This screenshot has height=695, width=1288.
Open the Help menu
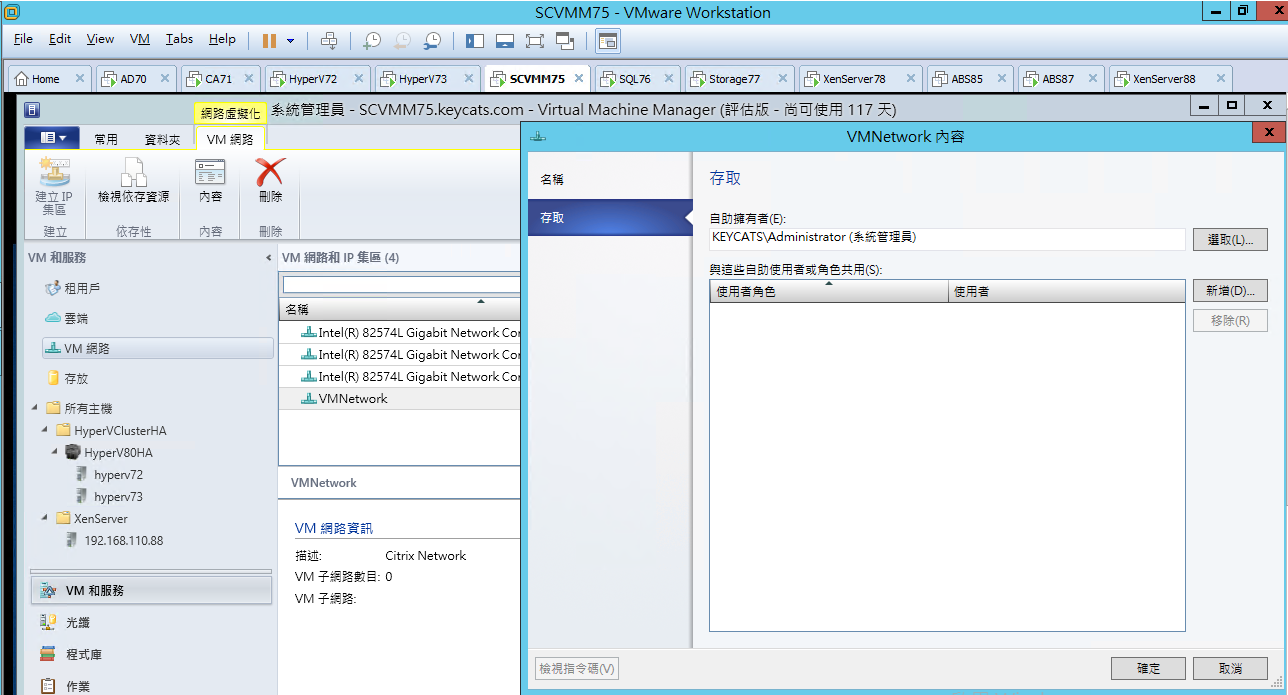(x=222, y=39)
